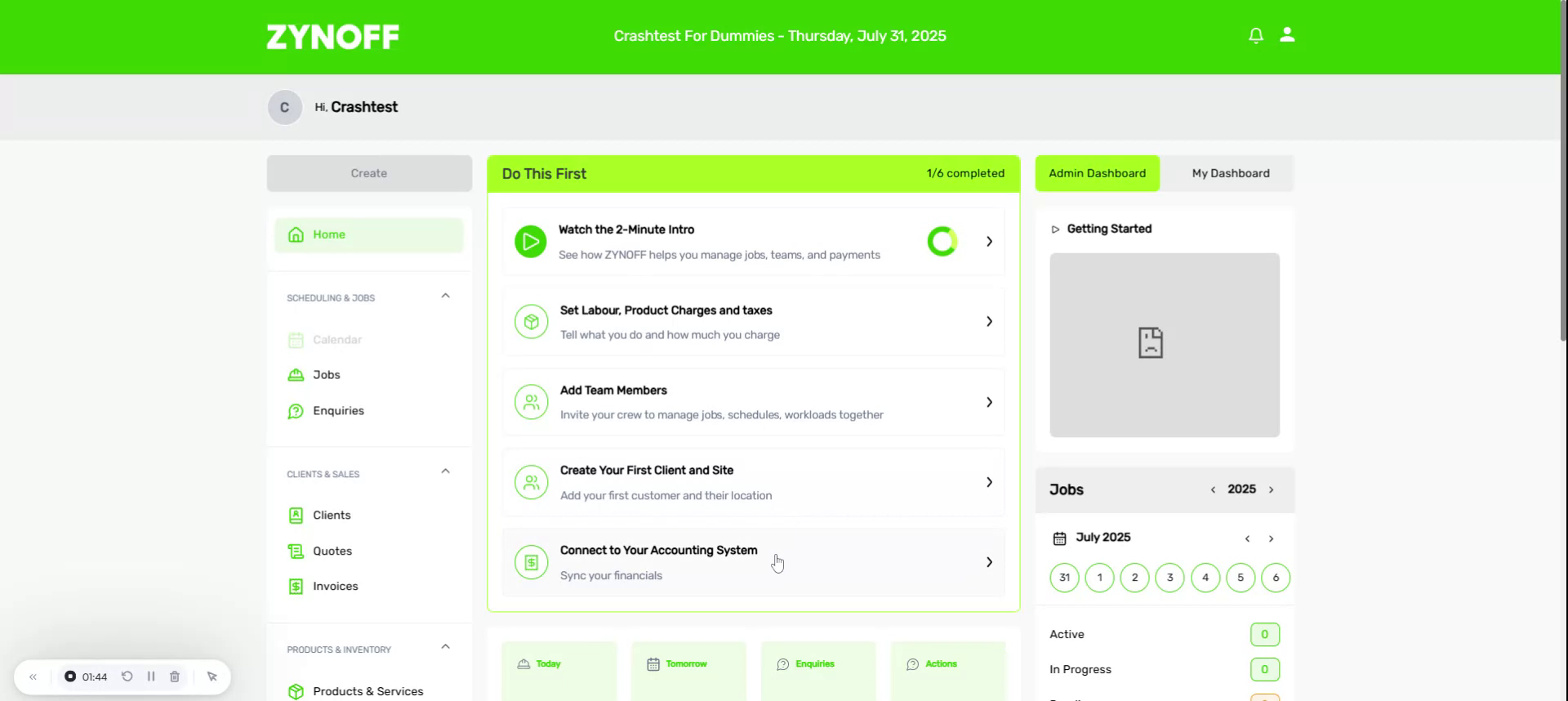
Task: Collapse the Clients & Sales section
Action: (x=445, y=471)
